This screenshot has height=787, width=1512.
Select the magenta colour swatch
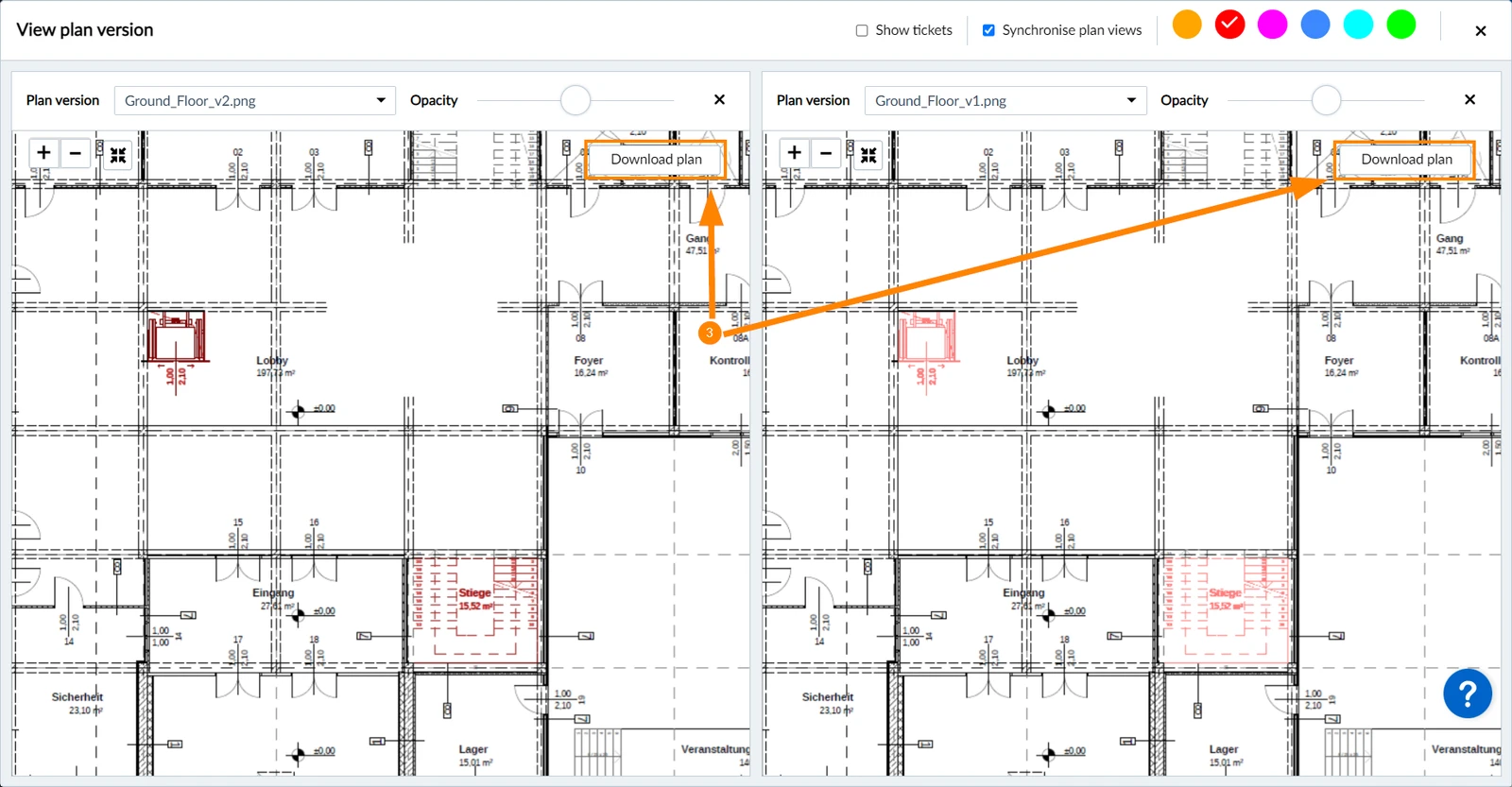point(1272,25)
